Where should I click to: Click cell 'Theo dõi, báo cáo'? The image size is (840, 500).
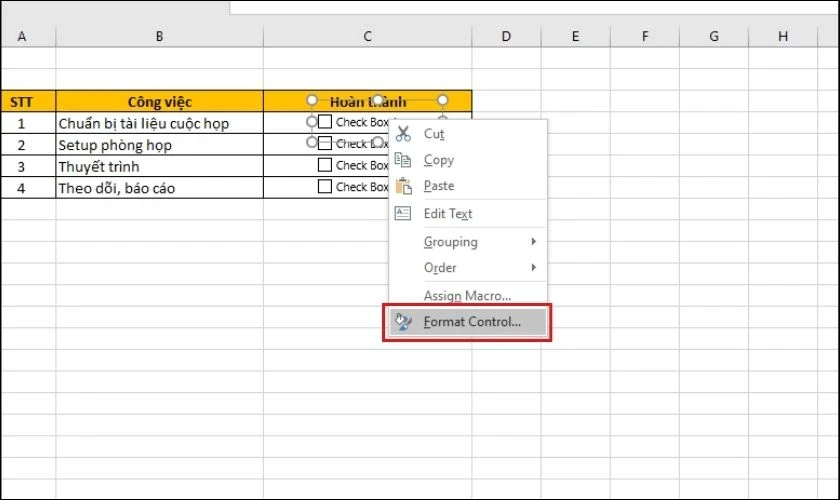point(159,188)
